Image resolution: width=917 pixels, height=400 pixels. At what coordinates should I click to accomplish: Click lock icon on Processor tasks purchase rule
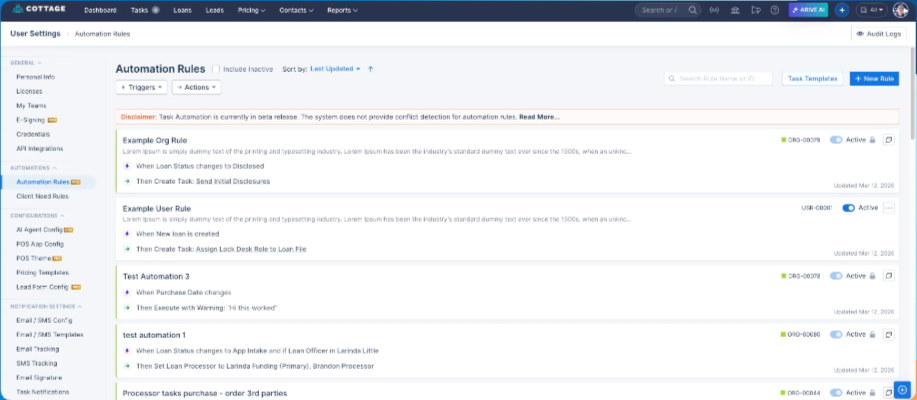[872, 392]
